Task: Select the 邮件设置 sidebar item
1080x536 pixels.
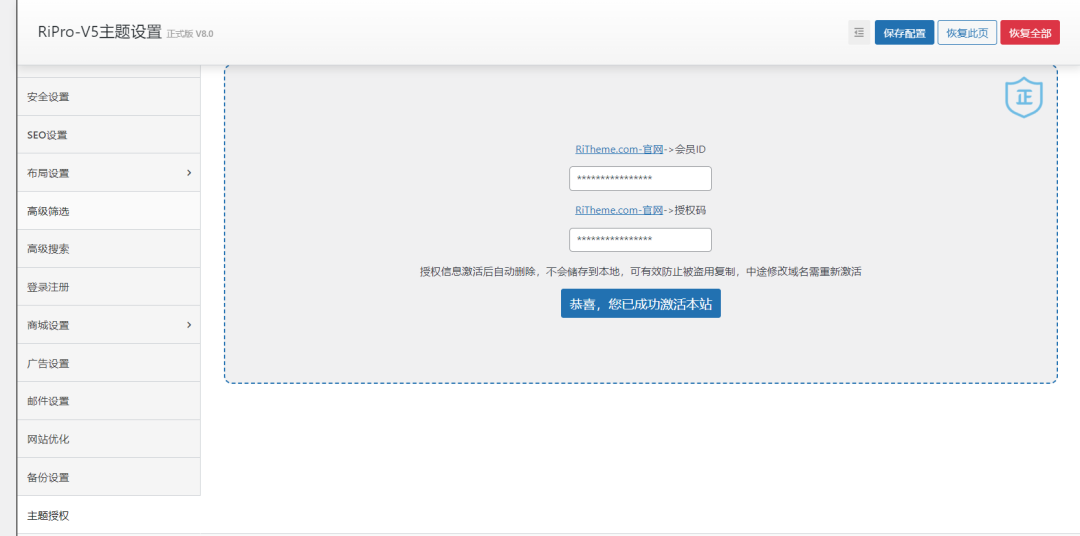Action: [x=48, y=401]
